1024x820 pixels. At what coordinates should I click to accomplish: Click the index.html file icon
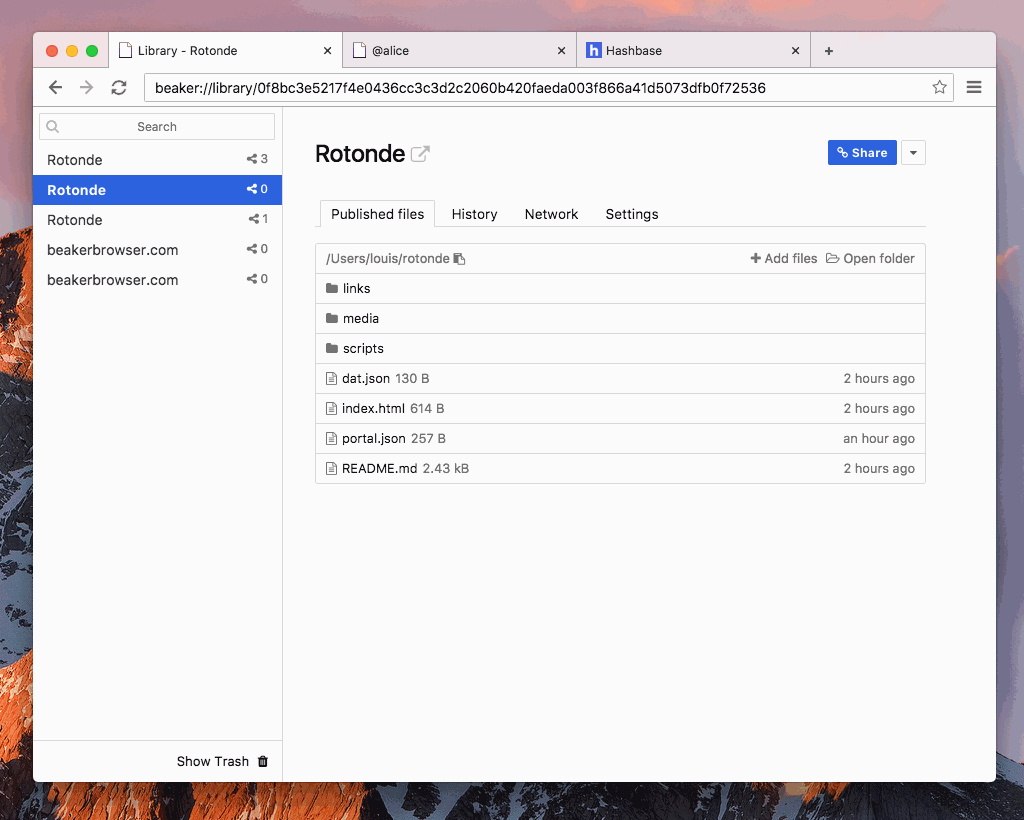332,409
